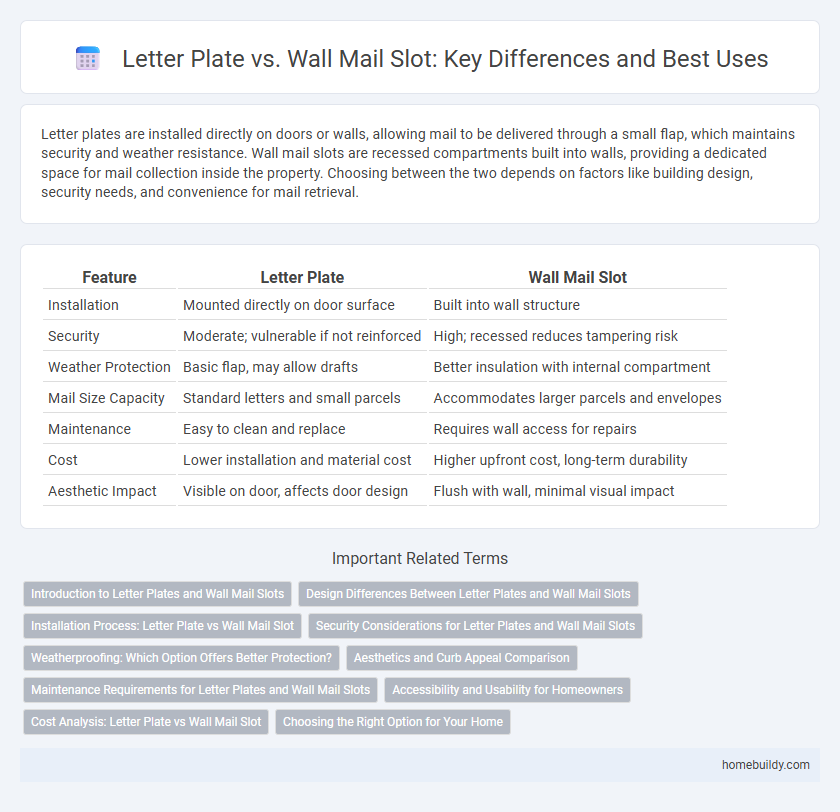The image size is (840, 812).
Task: Select the introduction paragraph text
Action: (x=420, y=162)
